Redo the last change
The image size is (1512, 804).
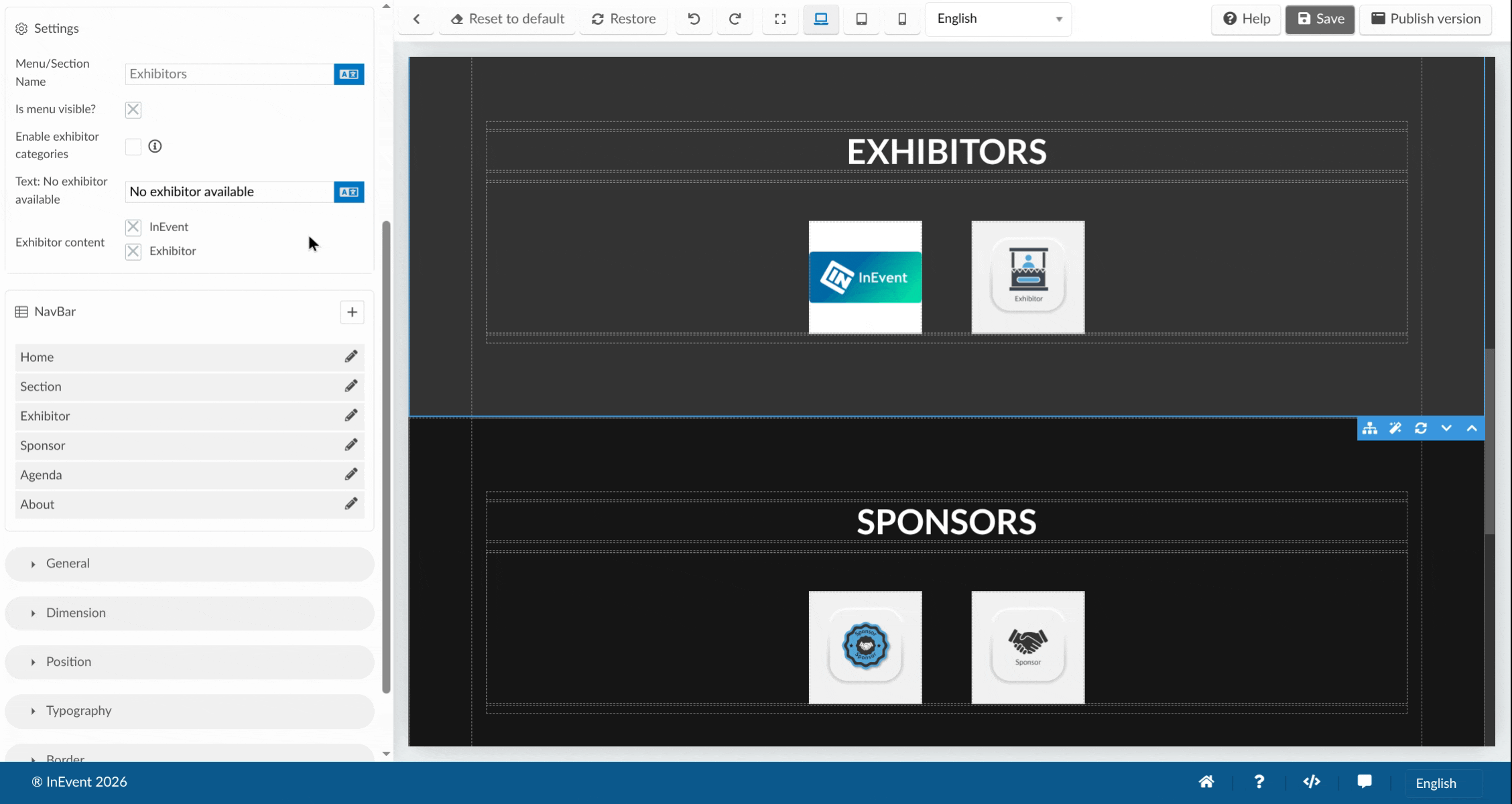[735, 19]
